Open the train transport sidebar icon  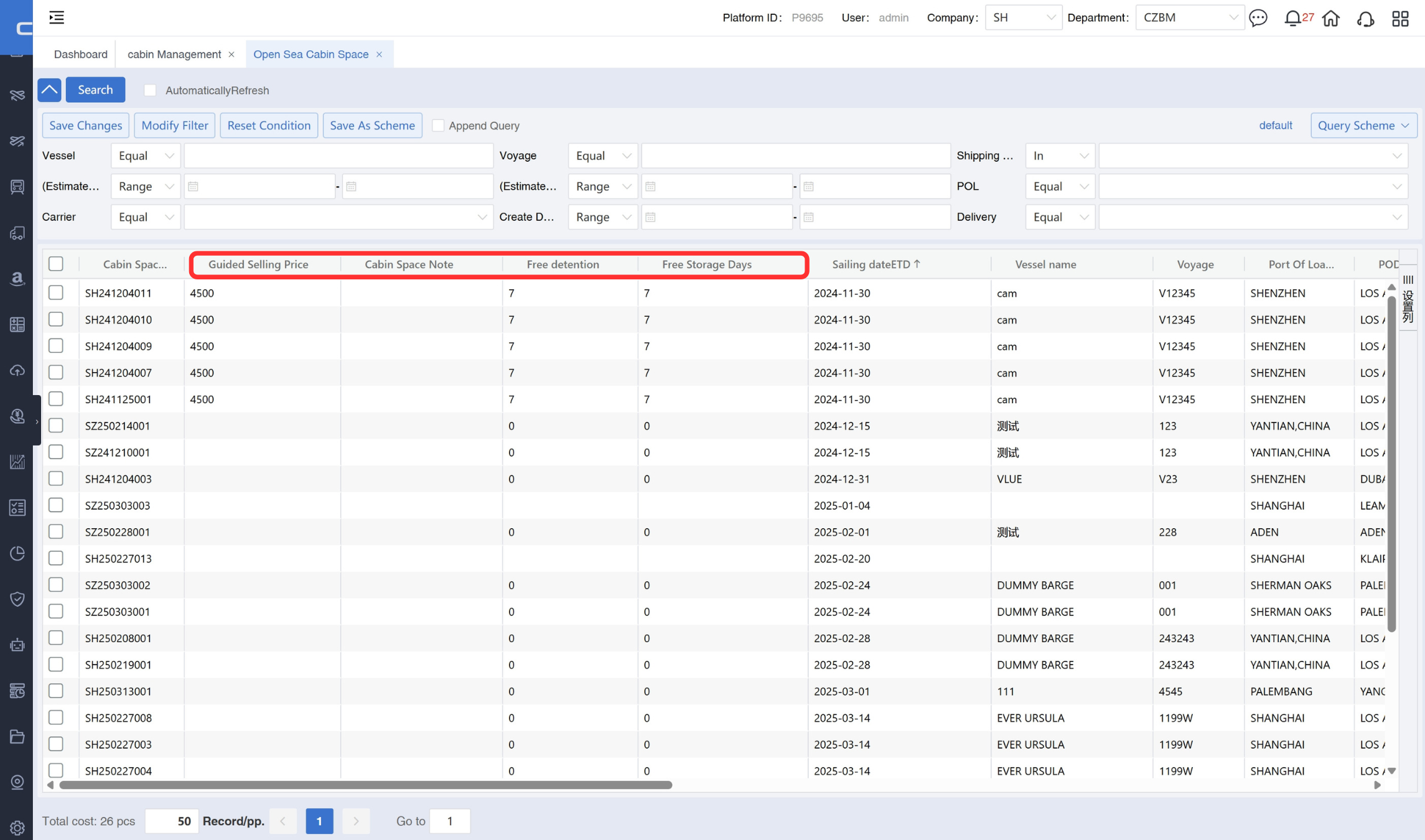[x=17, y=187]
